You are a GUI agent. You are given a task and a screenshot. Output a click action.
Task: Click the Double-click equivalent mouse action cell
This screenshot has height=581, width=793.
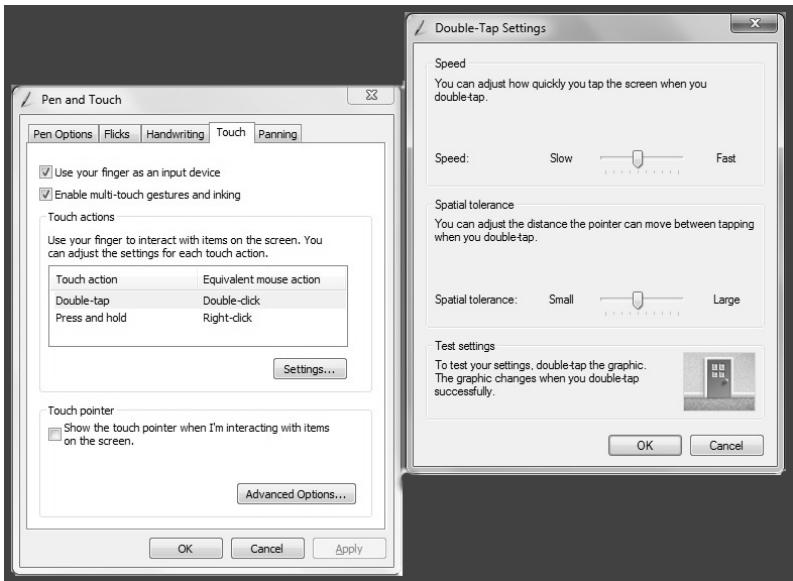click(x=231, y=300)
